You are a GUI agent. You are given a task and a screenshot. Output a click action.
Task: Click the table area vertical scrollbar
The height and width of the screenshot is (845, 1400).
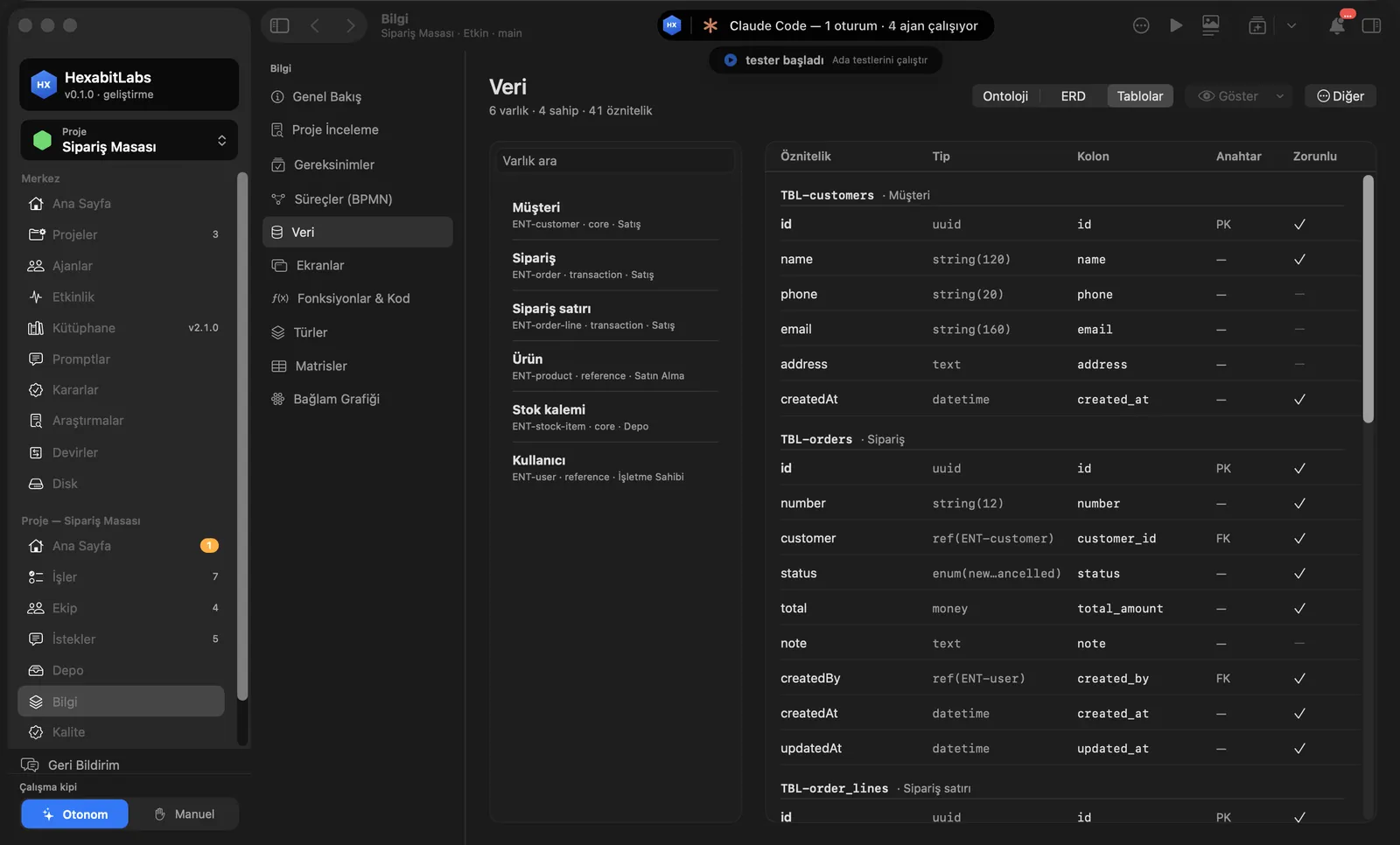point(1368,298)
